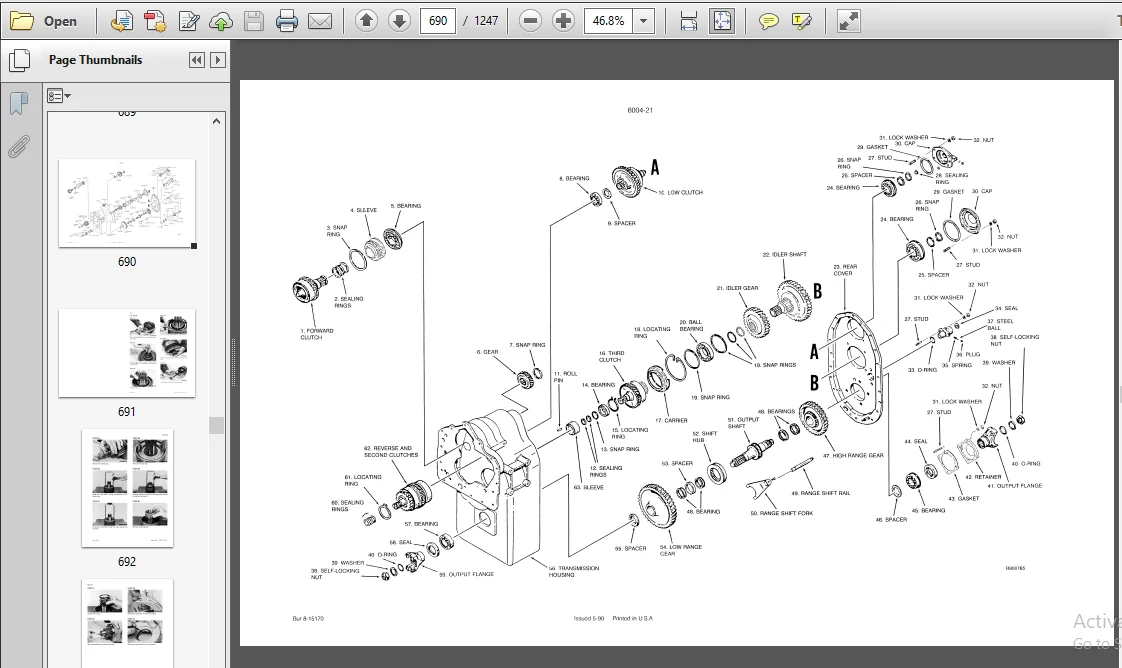1122x668 pixels.
Task: Click thumbnails scrollbar up arrow
Action: 217,122
